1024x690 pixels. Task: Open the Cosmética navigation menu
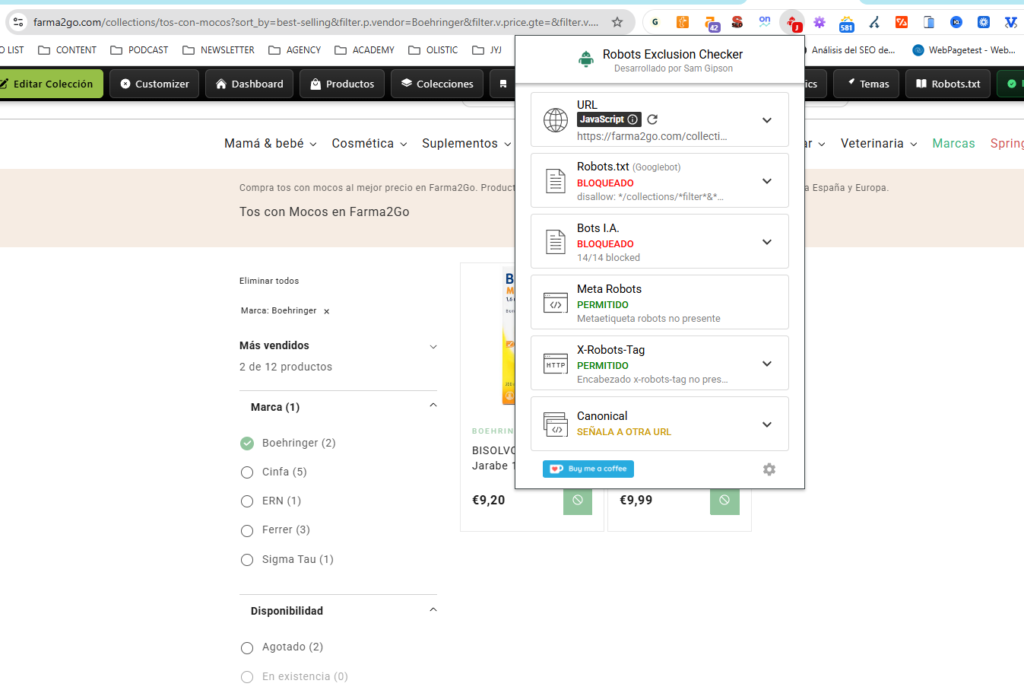369,144
